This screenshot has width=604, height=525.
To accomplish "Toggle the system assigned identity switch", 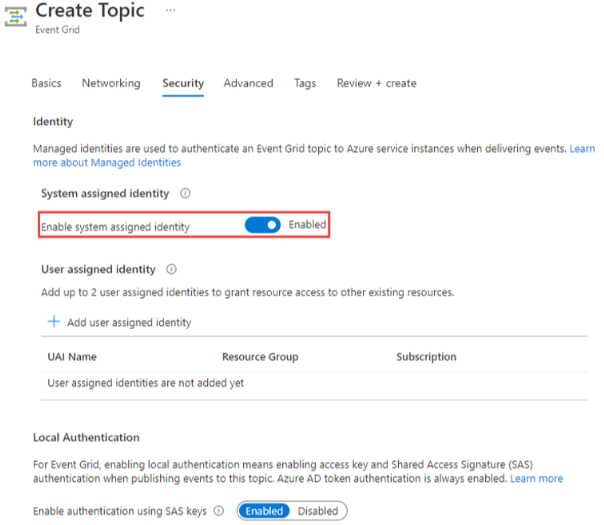I will 263,225.
